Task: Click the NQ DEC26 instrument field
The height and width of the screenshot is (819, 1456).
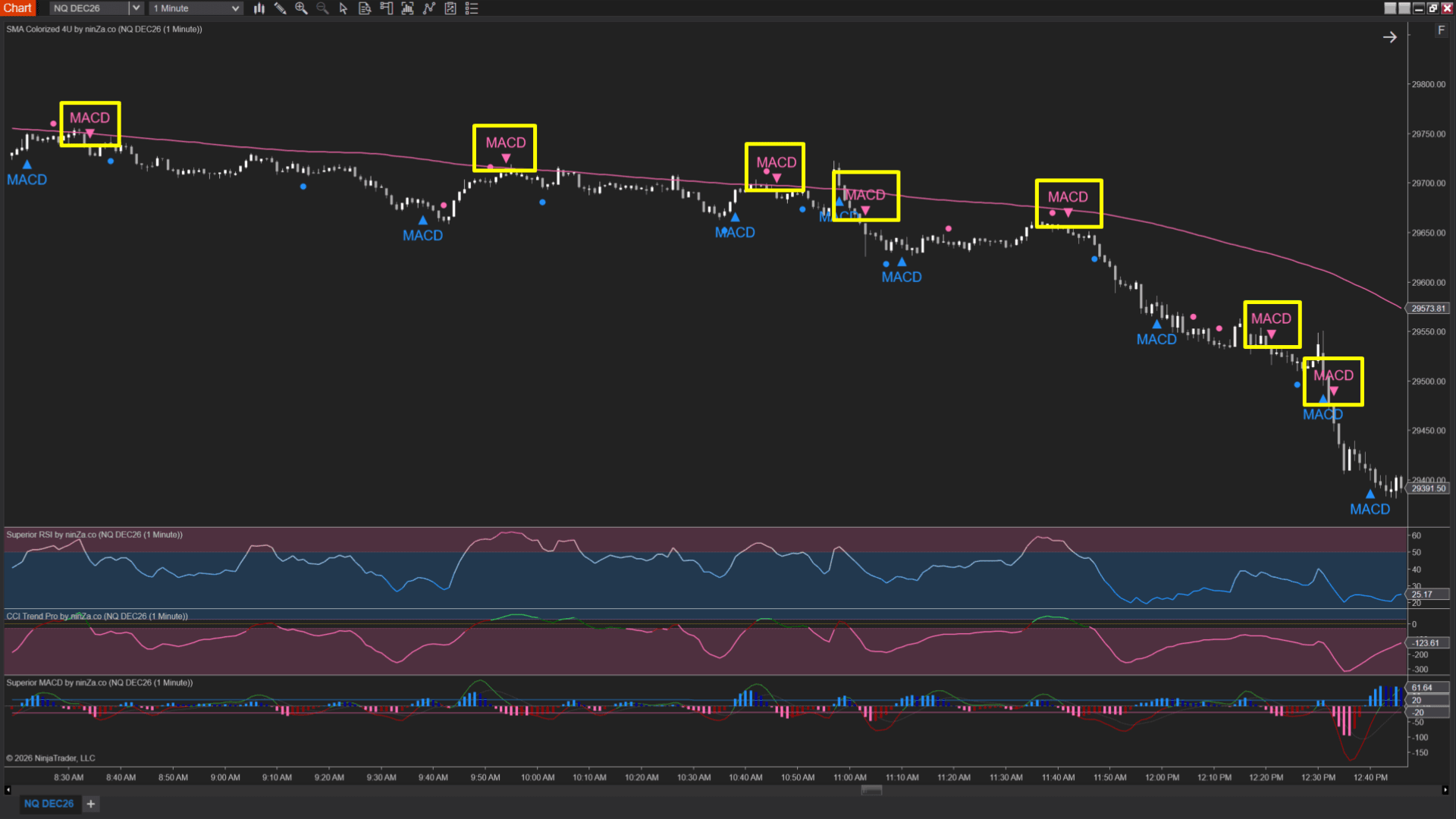Action: 89,8
